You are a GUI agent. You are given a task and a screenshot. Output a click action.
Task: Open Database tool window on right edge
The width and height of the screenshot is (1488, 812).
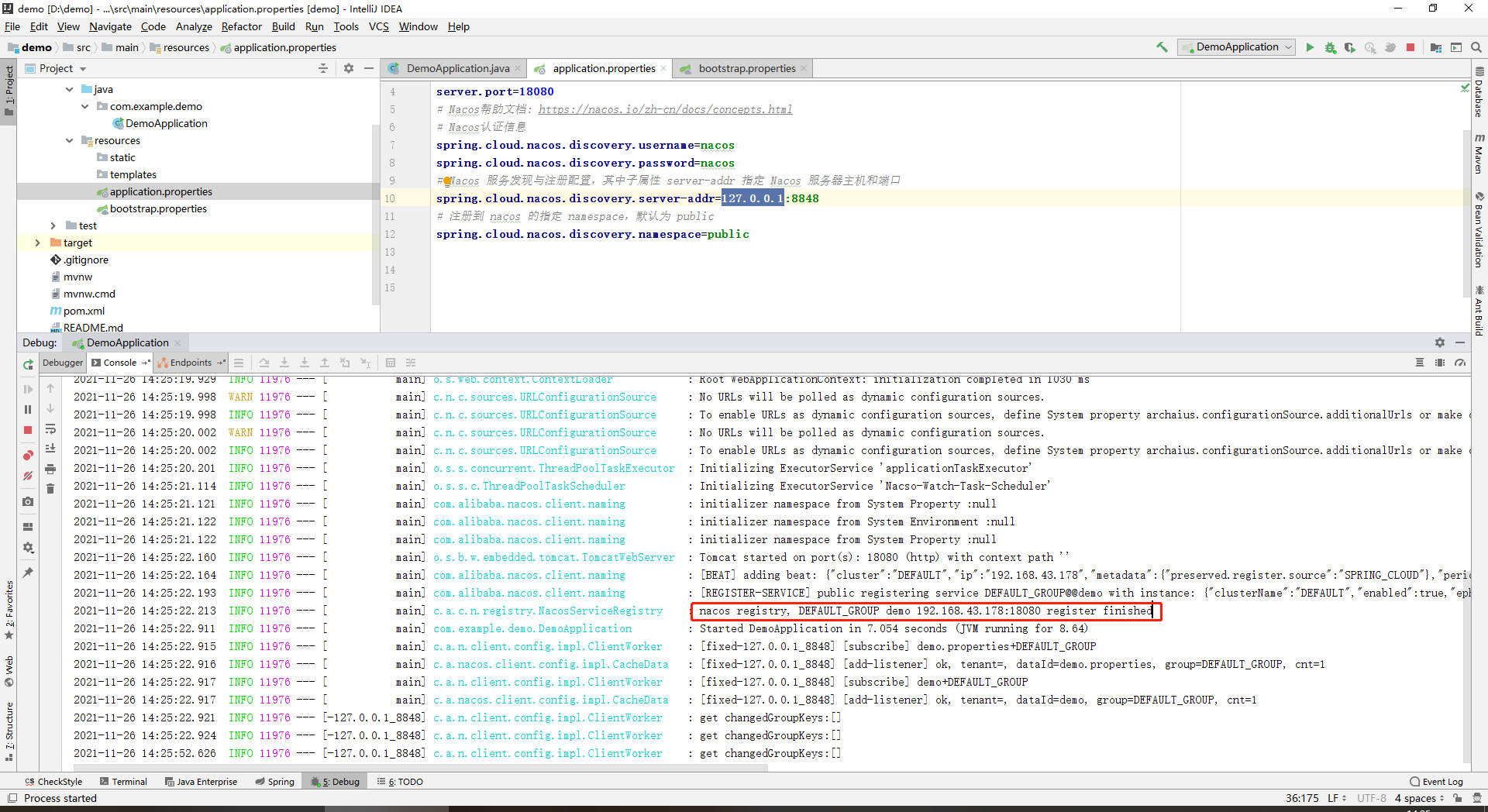coord(1479,92)
